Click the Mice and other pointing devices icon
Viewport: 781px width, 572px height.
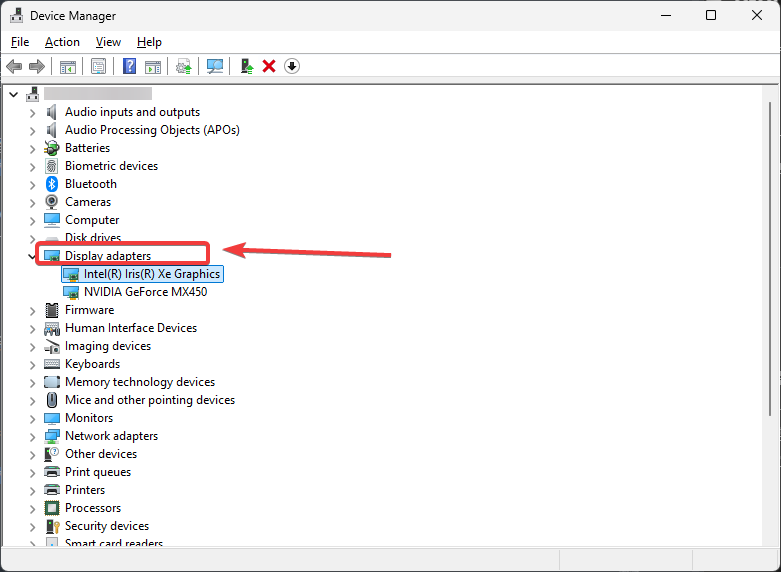[x=52, y=400]
